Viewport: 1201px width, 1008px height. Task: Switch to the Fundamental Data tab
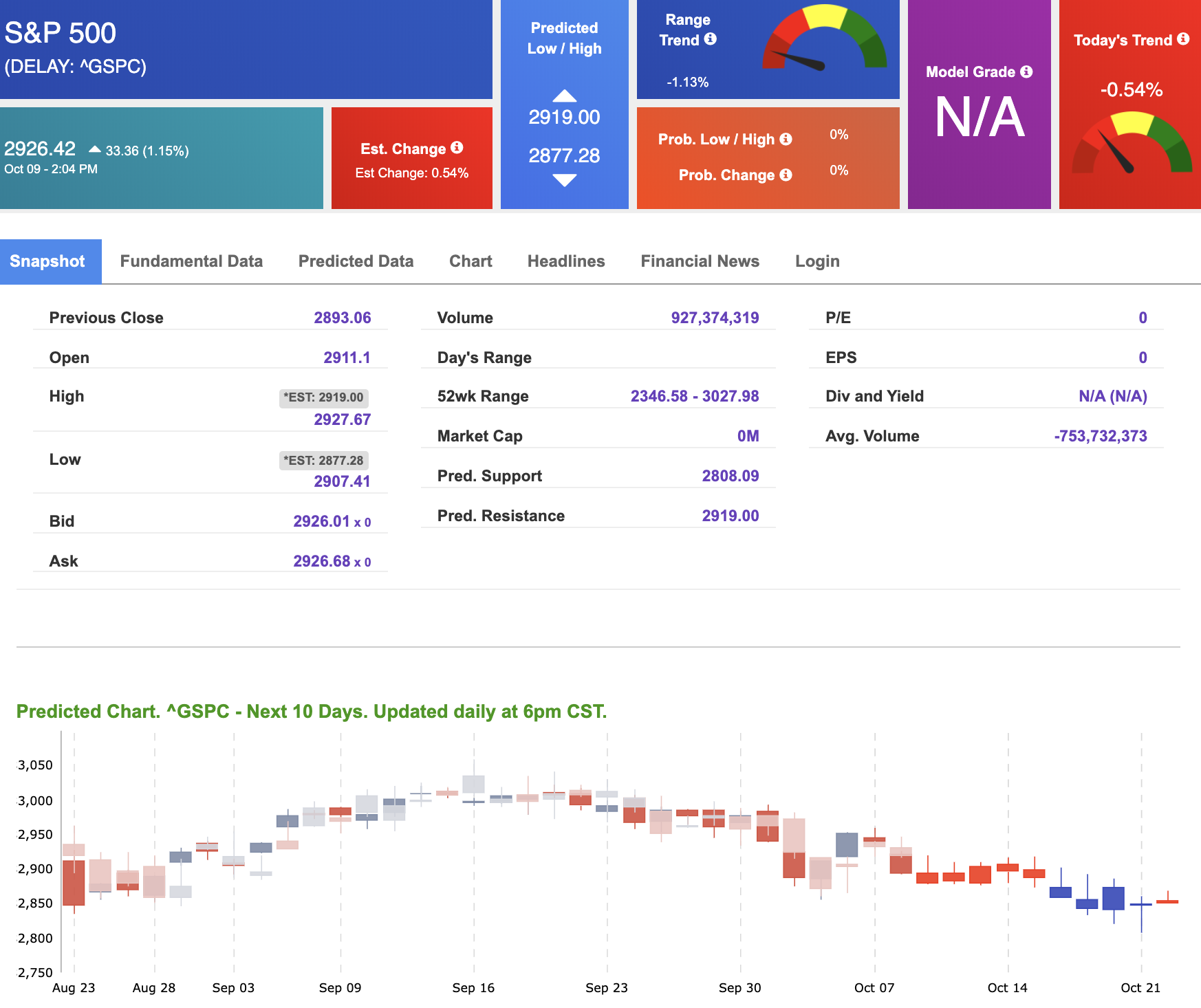click(191, 261)
